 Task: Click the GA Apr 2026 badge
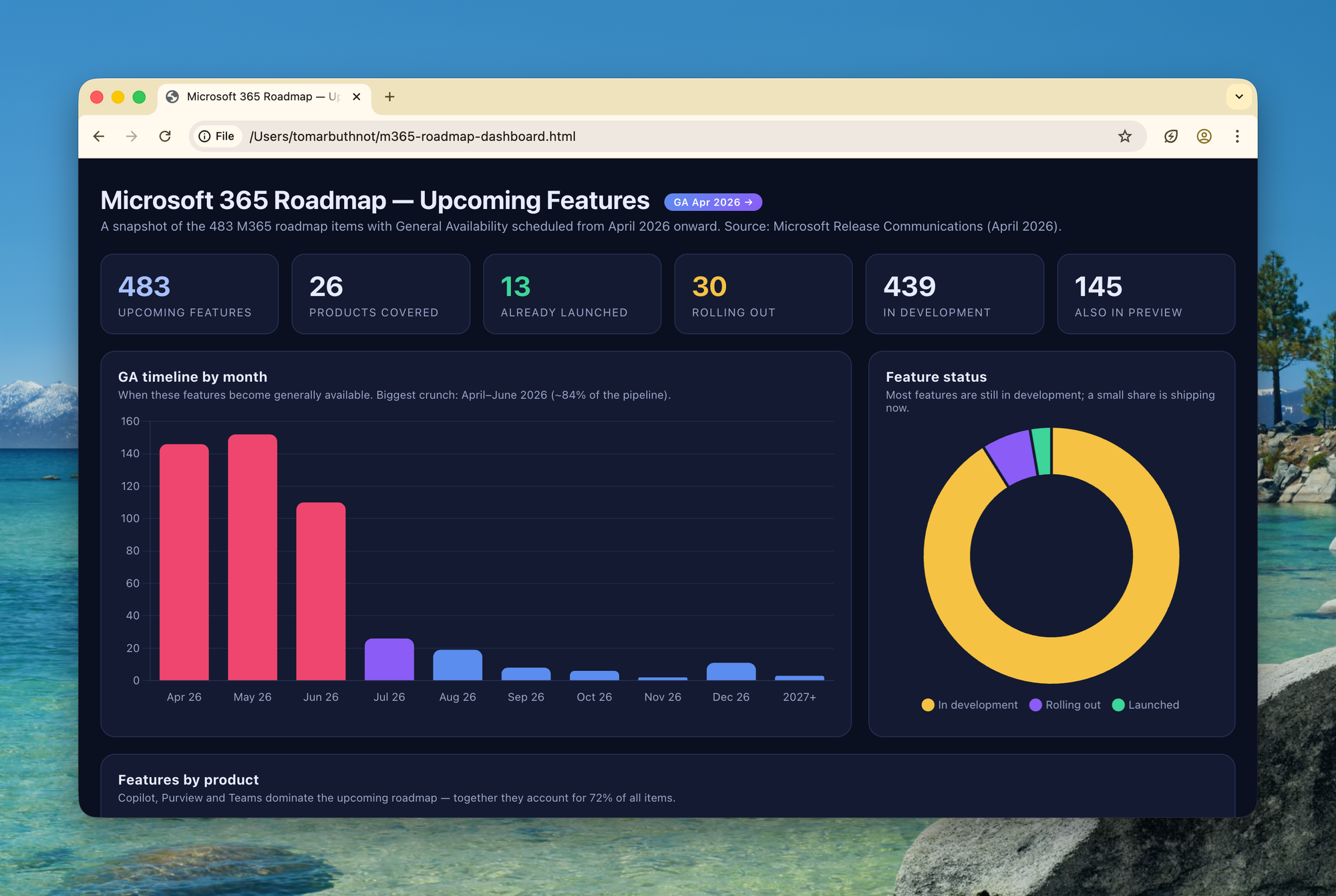(713, 202)
